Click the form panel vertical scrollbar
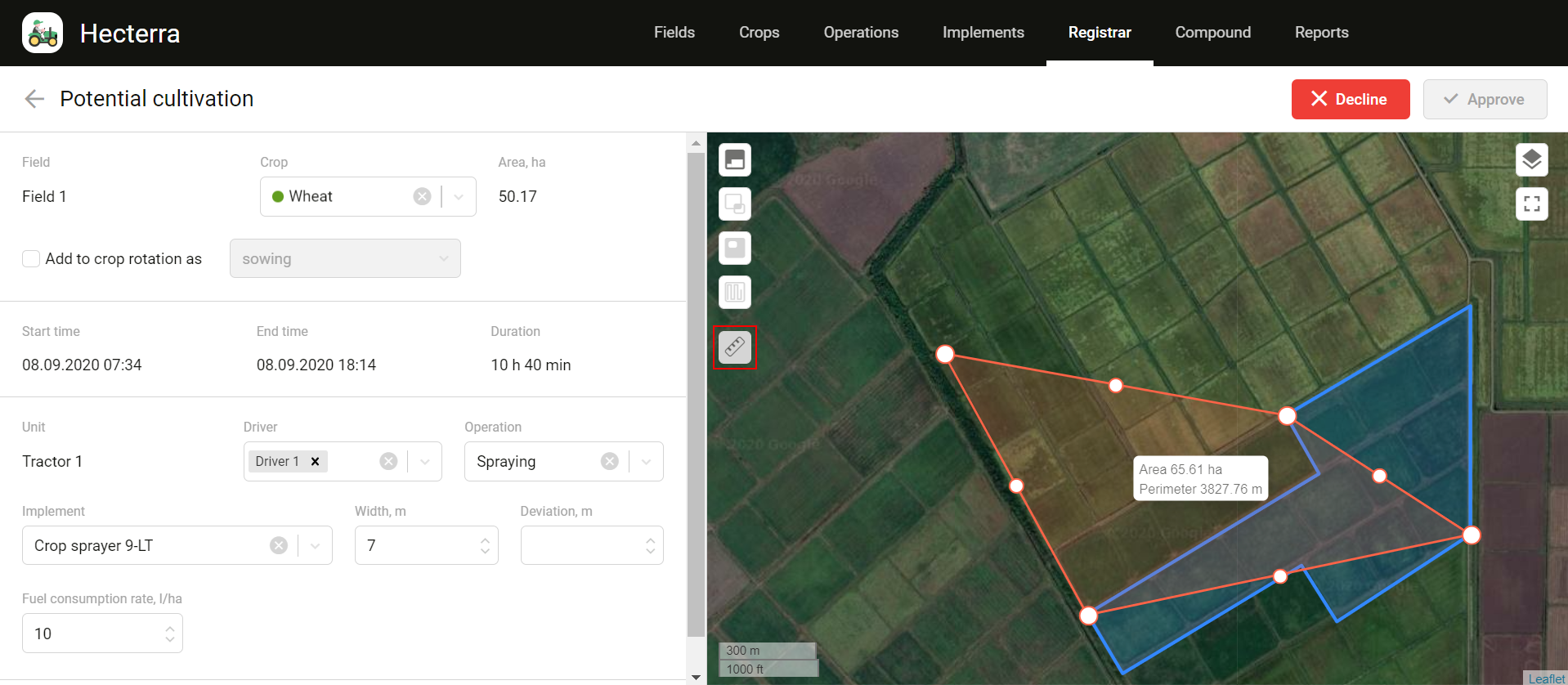Screen dimensions: 1568x685 pyautogui.click(x=696, y=392)
